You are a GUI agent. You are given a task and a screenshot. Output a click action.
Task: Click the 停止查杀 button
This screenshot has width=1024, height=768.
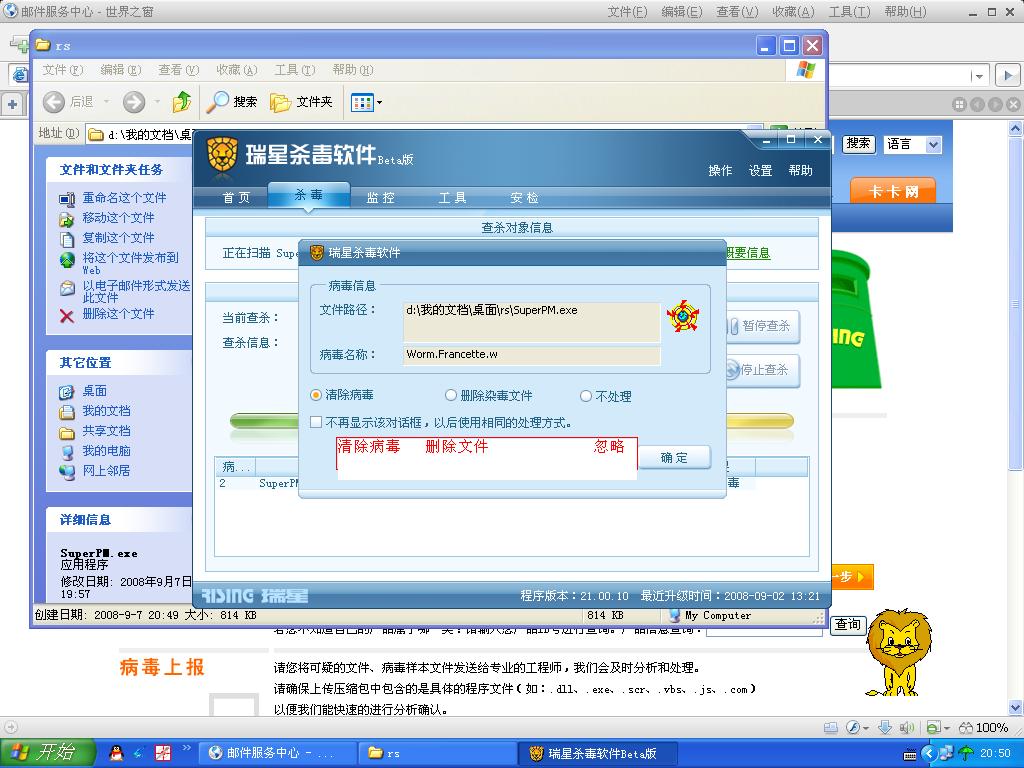click(x=763, y=370)
